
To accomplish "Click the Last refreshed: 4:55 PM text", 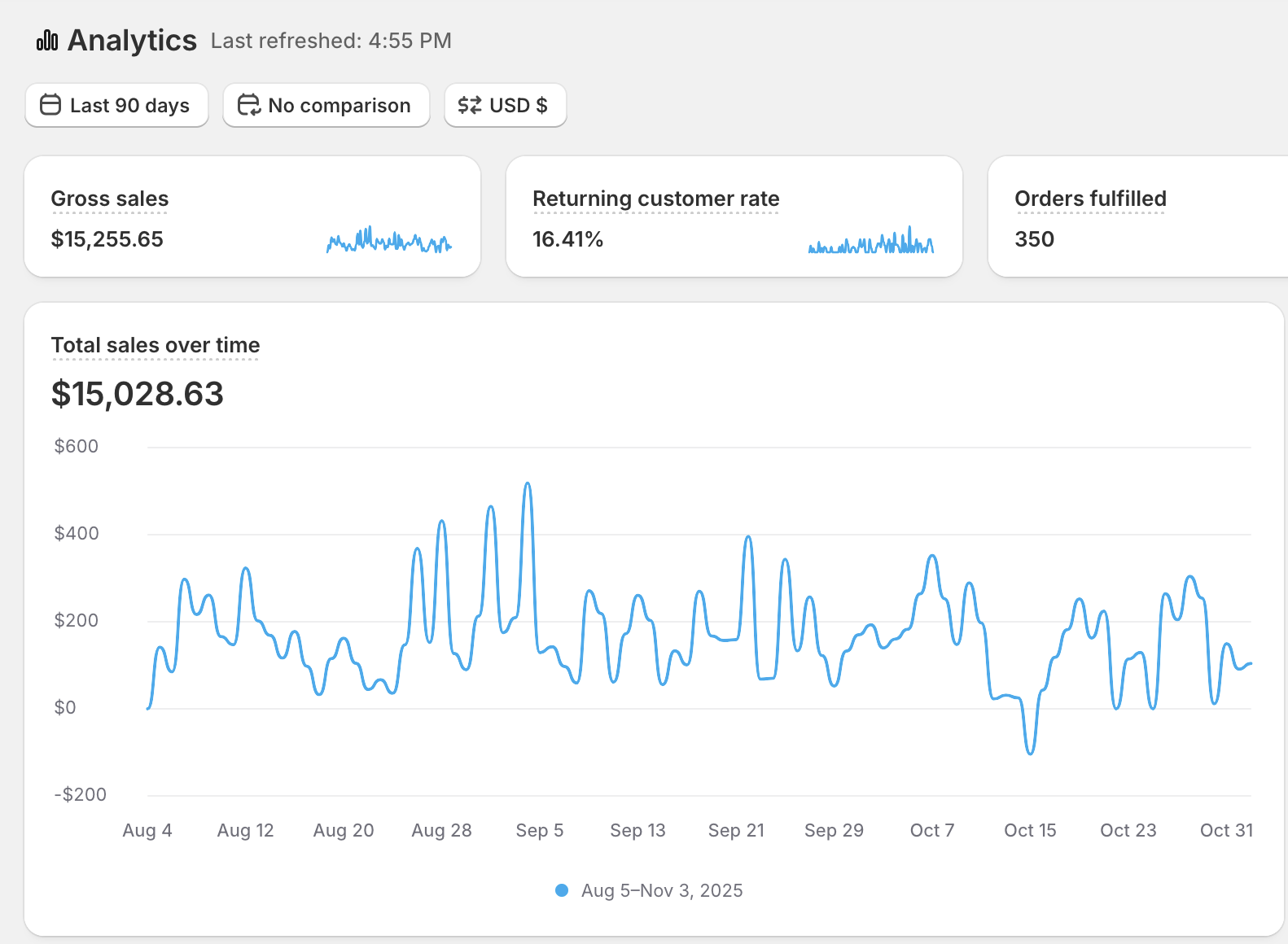I will (331, 41).
